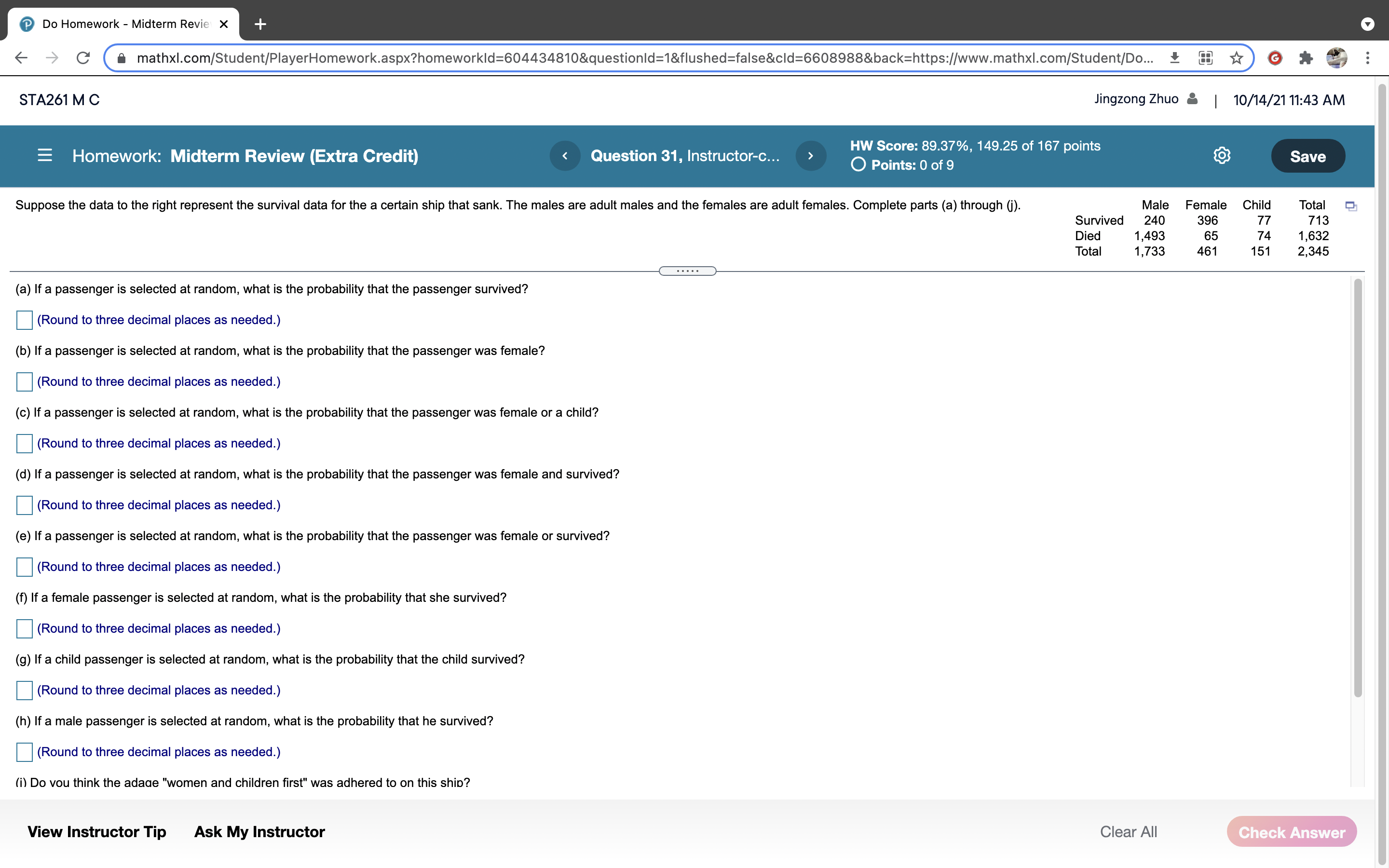Go to the next question arrow
The height and width of the screenshot is (868, 1389).
(810, 156)
